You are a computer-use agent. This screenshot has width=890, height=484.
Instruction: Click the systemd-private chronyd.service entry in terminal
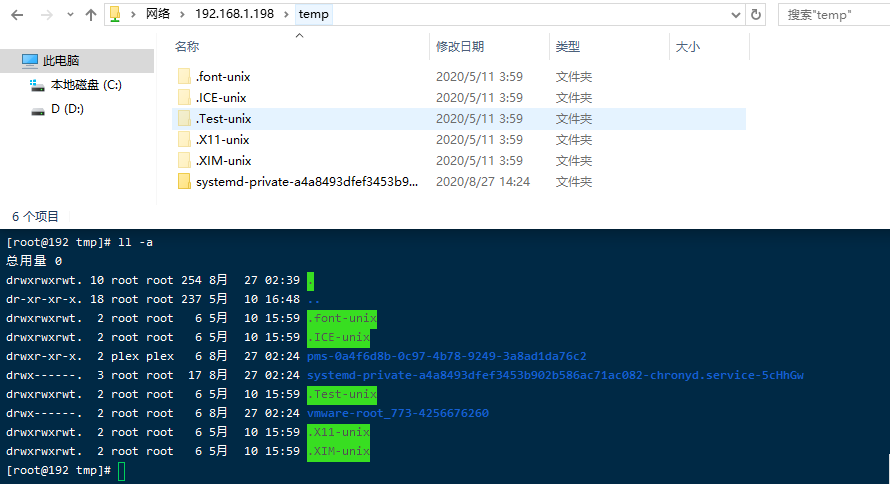(x=555, y=375)
